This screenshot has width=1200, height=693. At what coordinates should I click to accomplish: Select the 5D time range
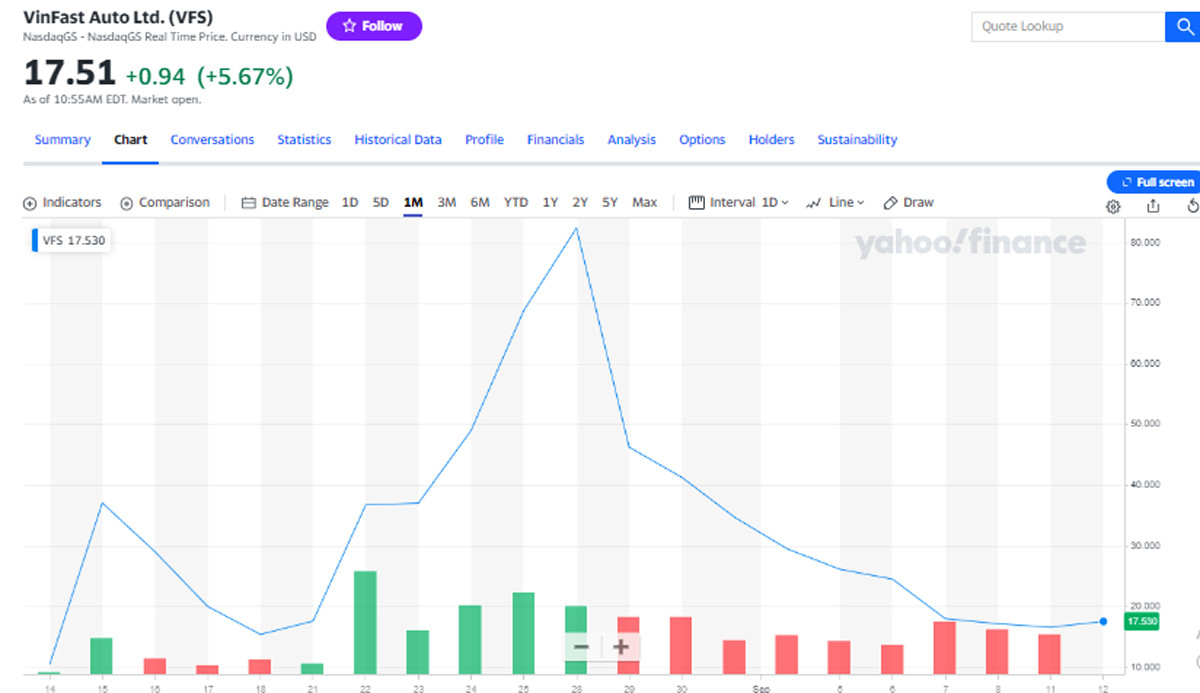click(381, 202)
